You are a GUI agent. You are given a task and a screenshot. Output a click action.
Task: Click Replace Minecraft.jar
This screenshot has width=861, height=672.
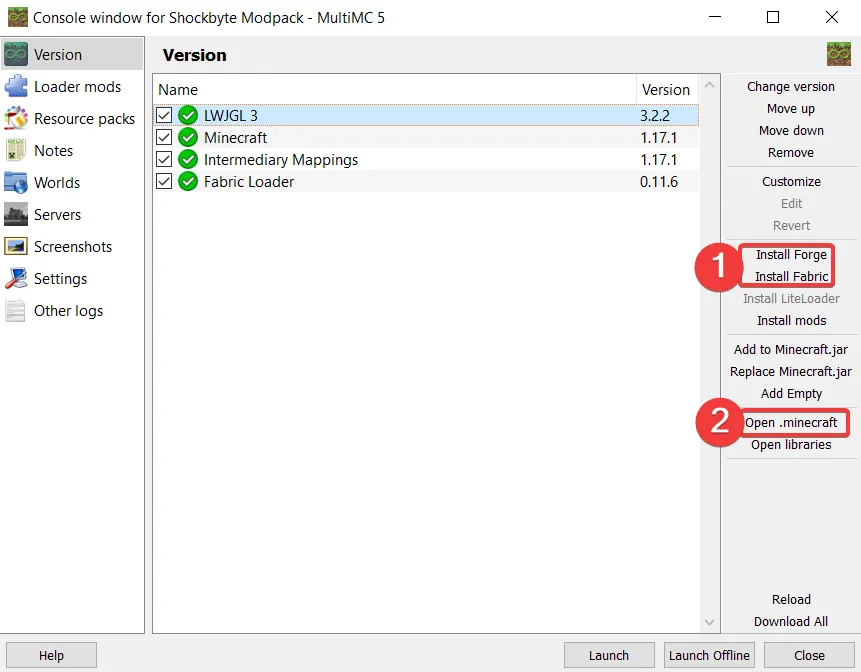pyautogui.click(x=791, y=372)
